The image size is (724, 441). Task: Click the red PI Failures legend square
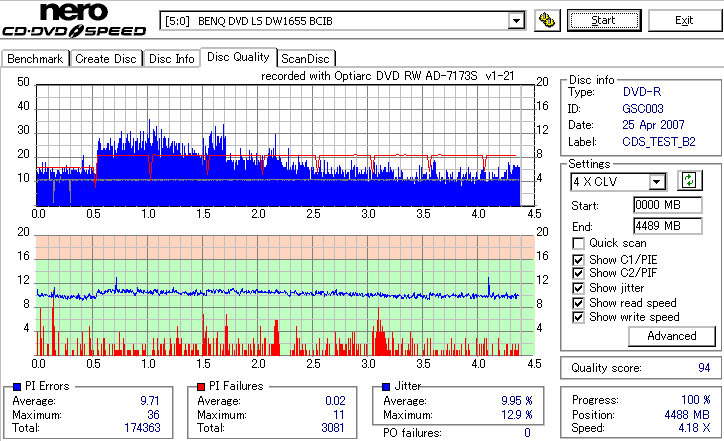(x=201, y=387)
